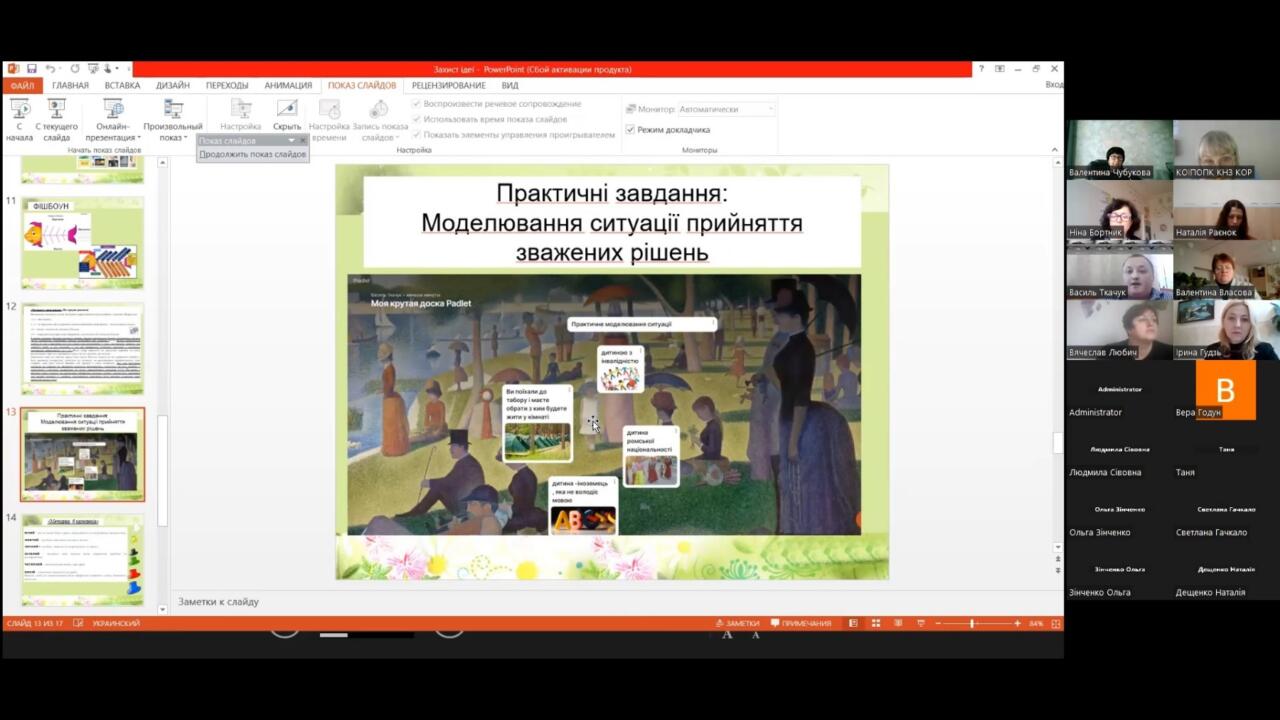The height and width of the screenshot is (720, 1280).
Task: Click zoom out minus button
Action: [x=938, y=623]
